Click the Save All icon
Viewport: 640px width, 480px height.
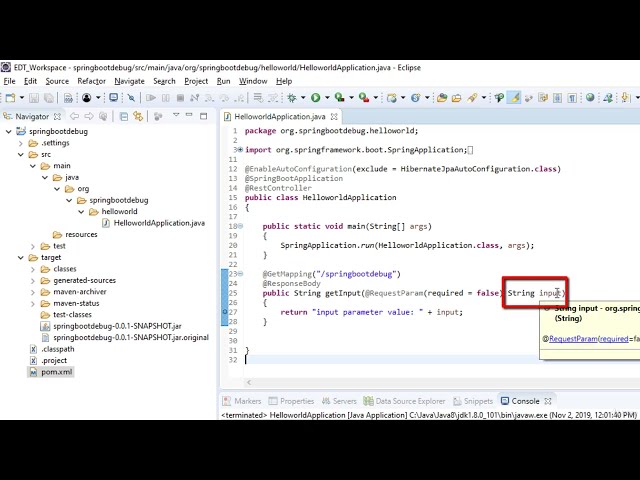point(49,98)
